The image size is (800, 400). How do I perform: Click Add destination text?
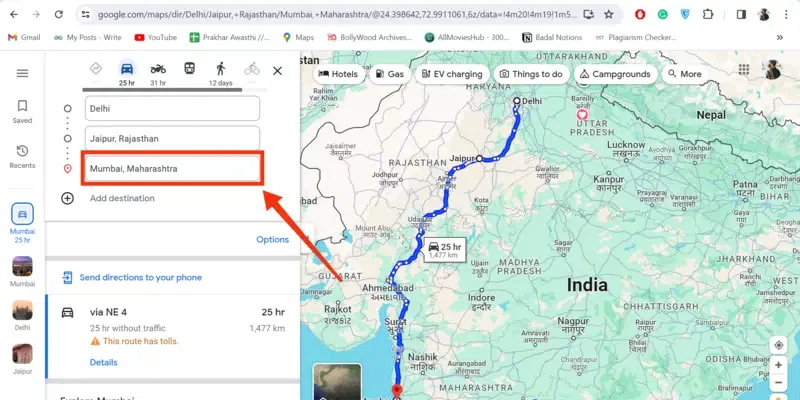click(x=122, y=198)
